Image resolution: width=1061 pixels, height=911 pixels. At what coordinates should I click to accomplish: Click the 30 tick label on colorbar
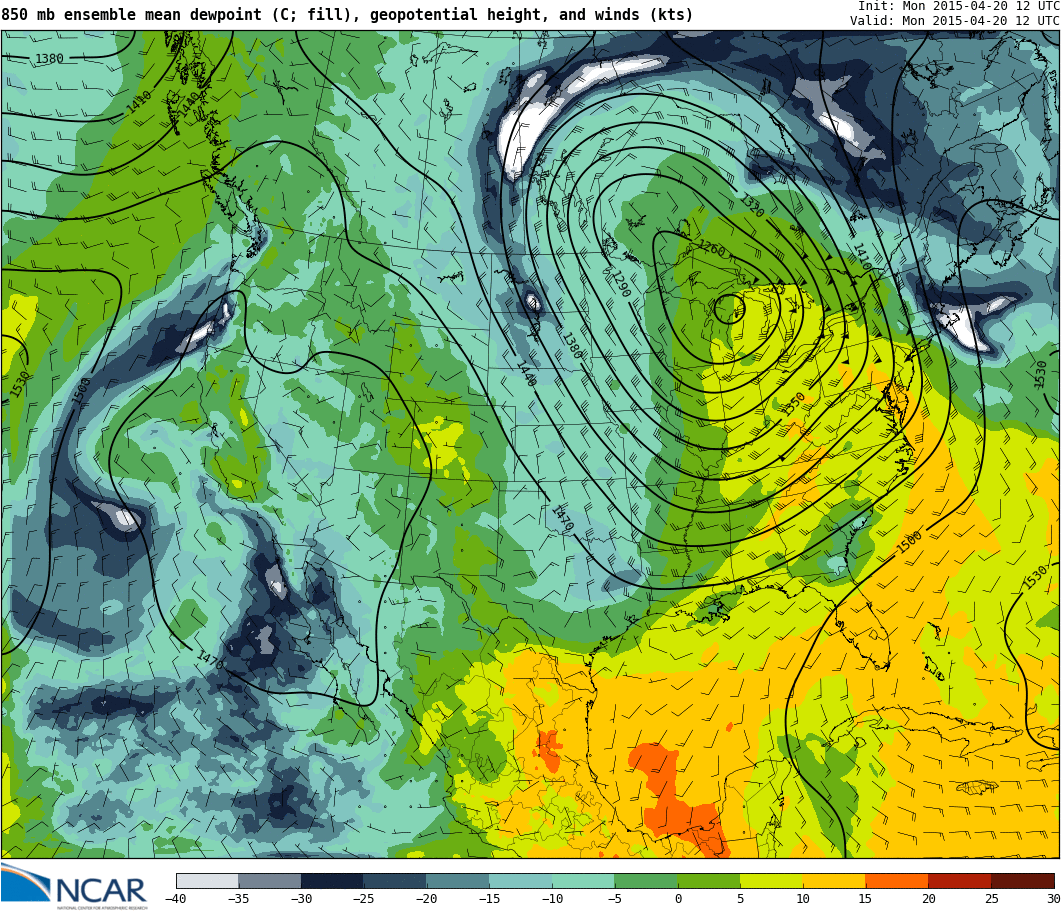click(x=1053, y=899)
